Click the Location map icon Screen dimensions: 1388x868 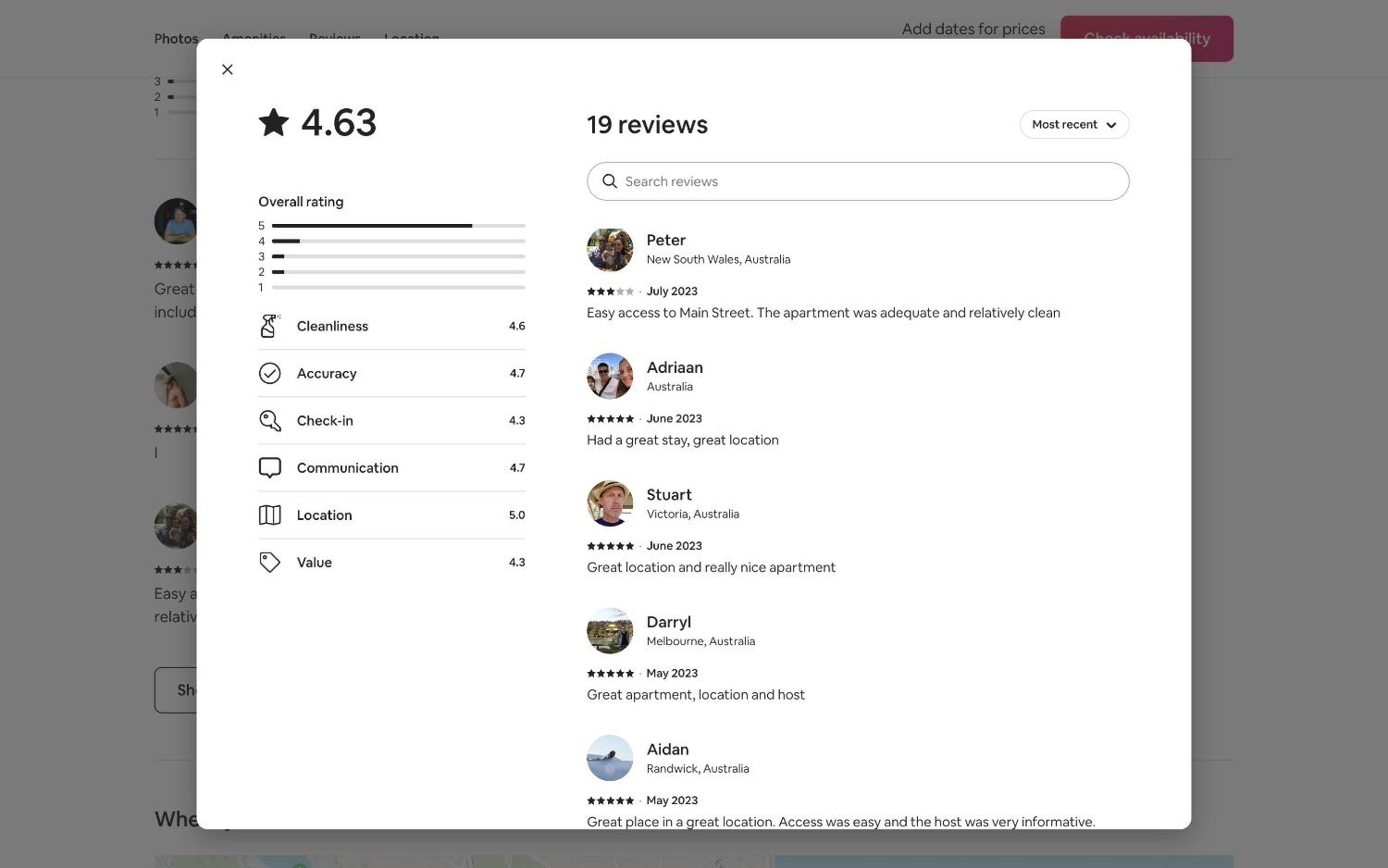point(269,515)
